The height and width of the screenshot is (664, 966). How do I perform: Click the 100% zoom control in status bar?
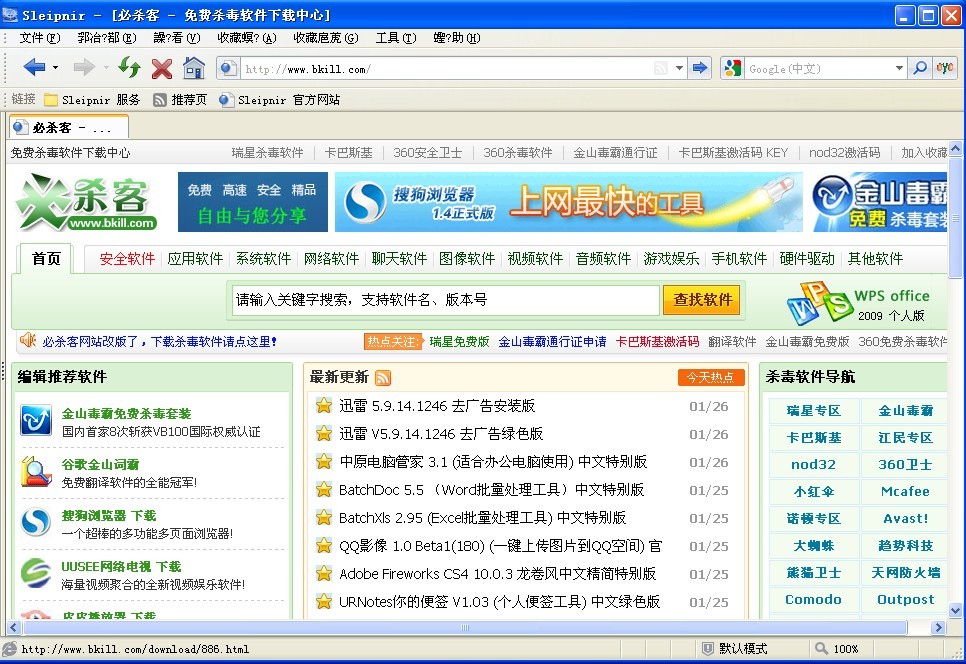[836, 649]
